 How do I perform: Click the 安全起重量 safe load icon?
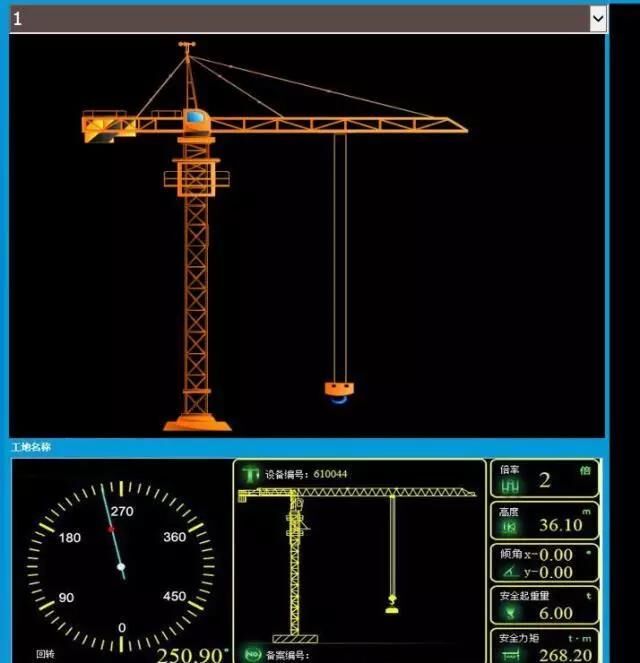511,612
